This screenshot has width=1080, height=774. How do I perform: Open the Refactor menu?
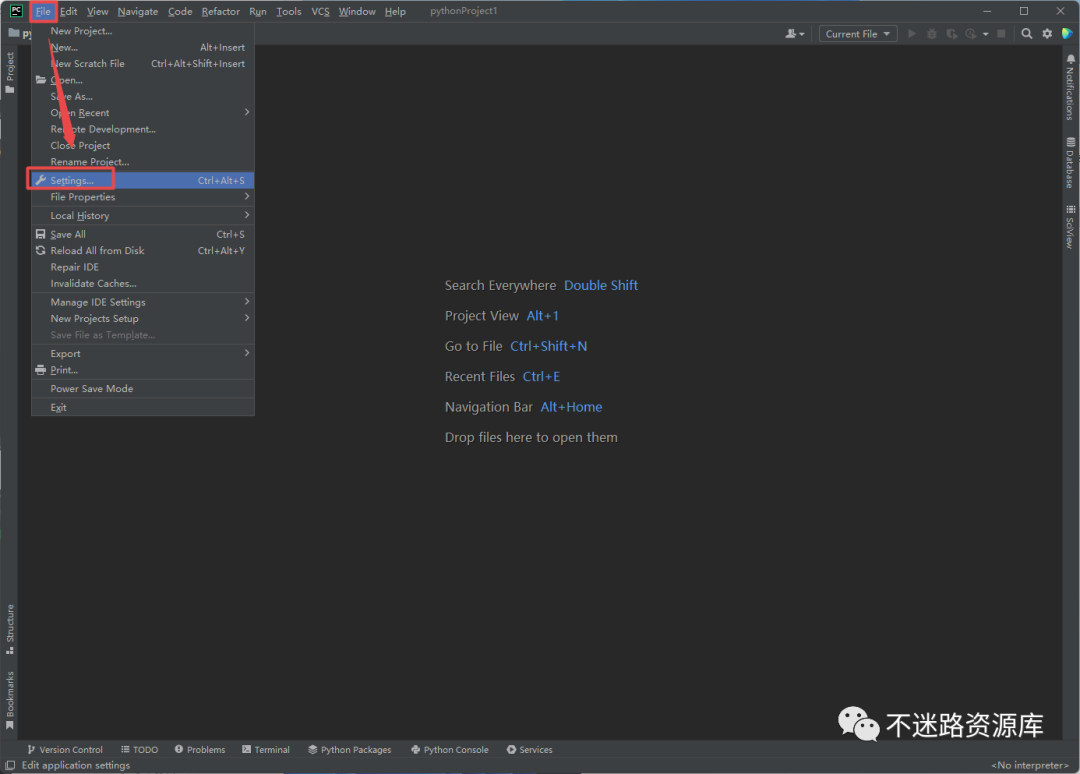[x=220, y=12]
